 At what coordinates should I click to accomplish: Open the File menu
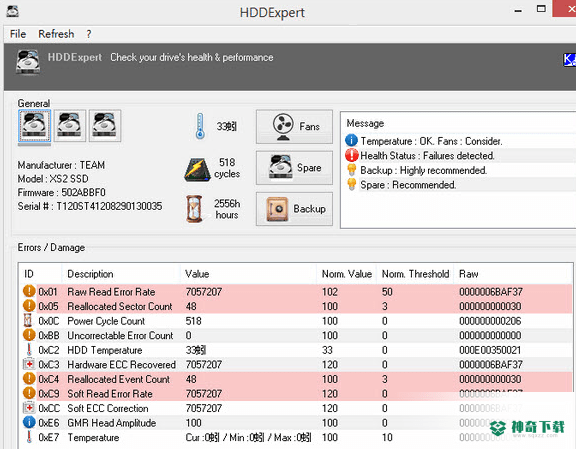18,34
